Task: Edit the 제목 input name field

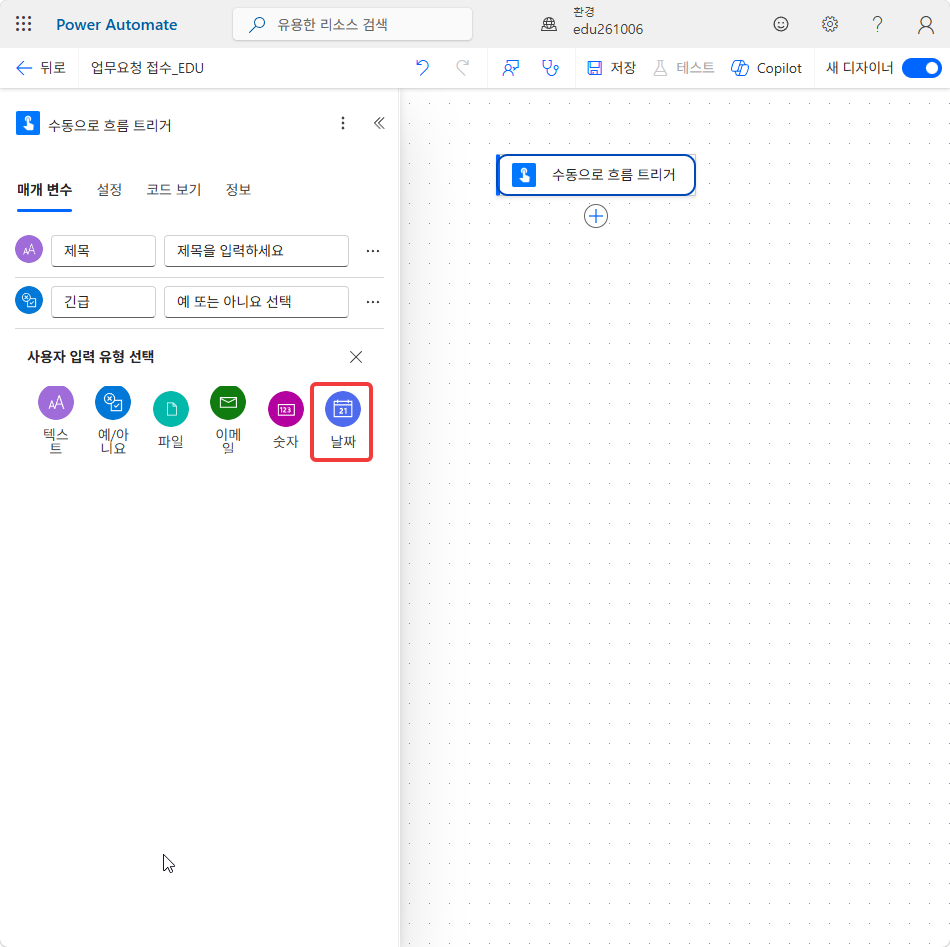Action: (x=104, y=251)
